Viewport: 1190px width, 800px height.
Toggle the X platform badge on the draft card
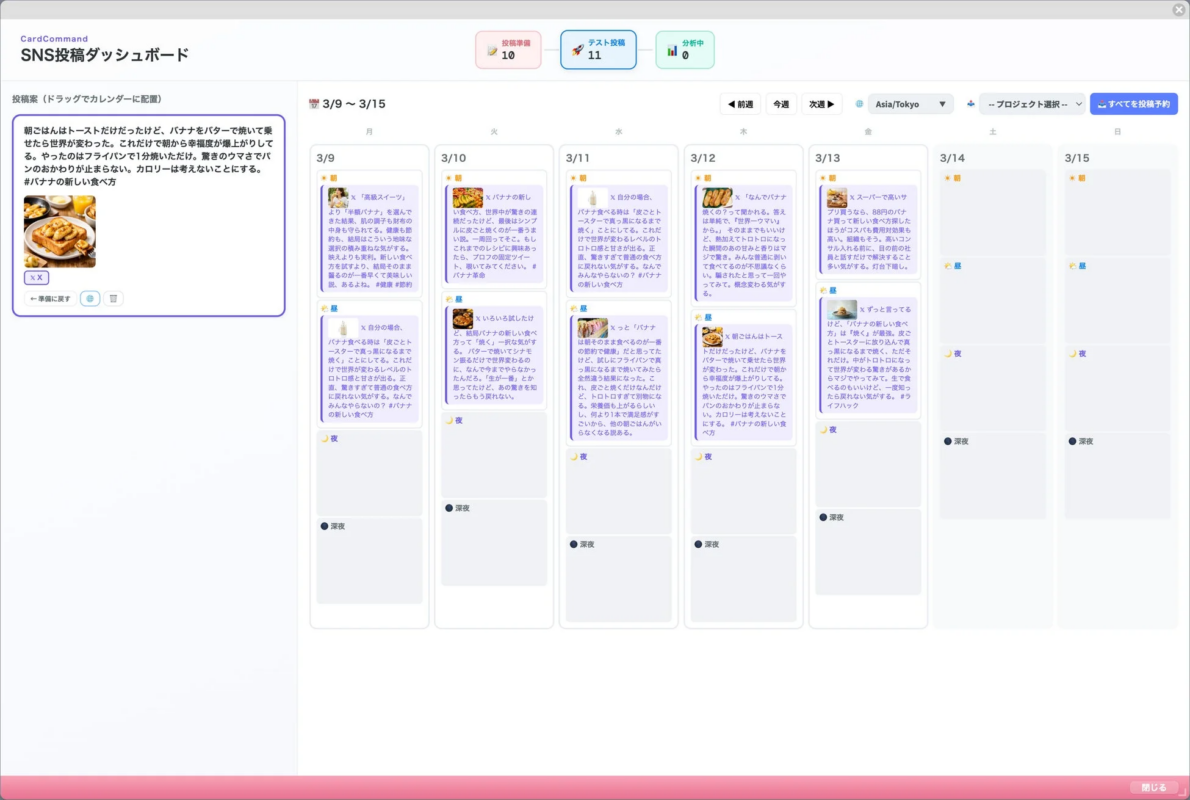point(36,277)
